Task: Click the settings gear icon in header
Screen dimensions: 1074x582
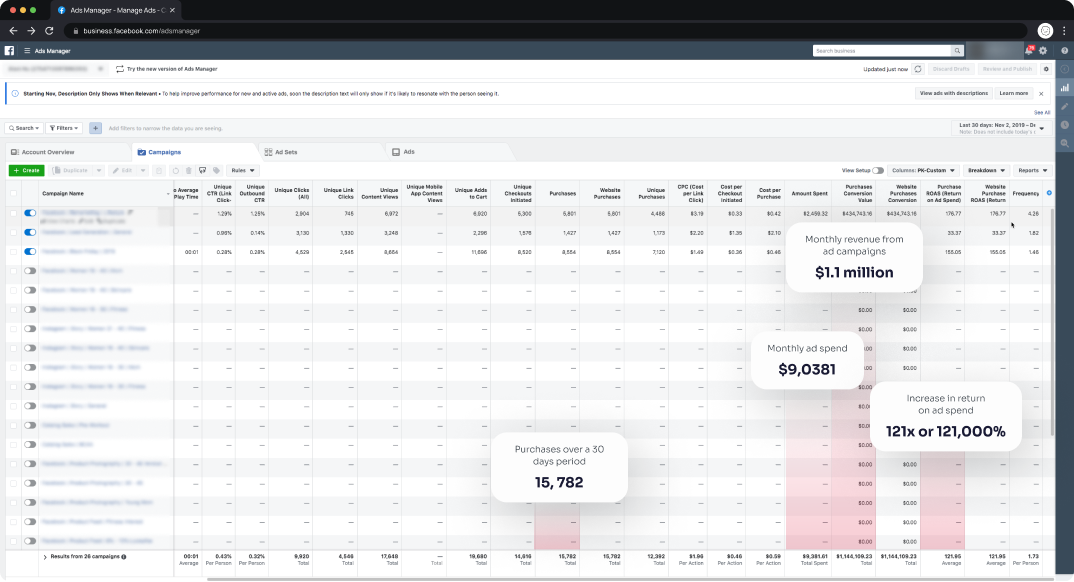Action: pos(1042,49)
